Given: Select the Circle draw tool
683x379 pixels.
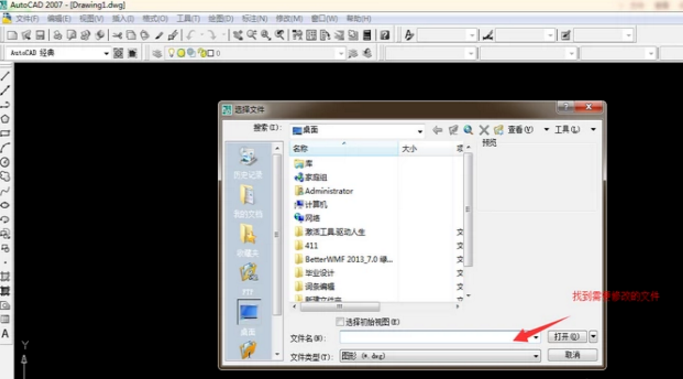Looking at the screenshot, I should pyautogui.click(x=5, y=162).
